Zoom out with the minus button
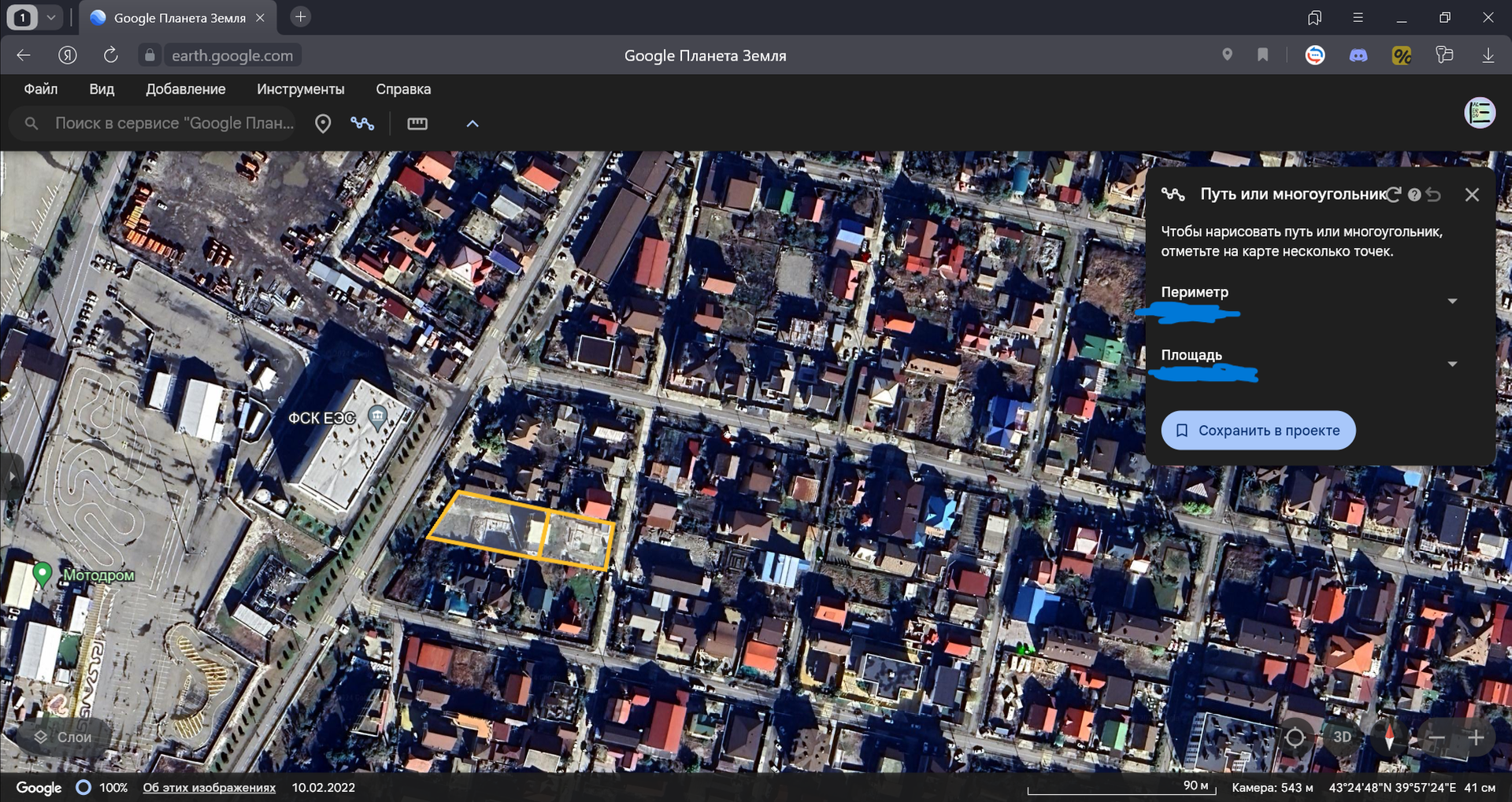1512x802 pixels. (x=1436, y=737)
